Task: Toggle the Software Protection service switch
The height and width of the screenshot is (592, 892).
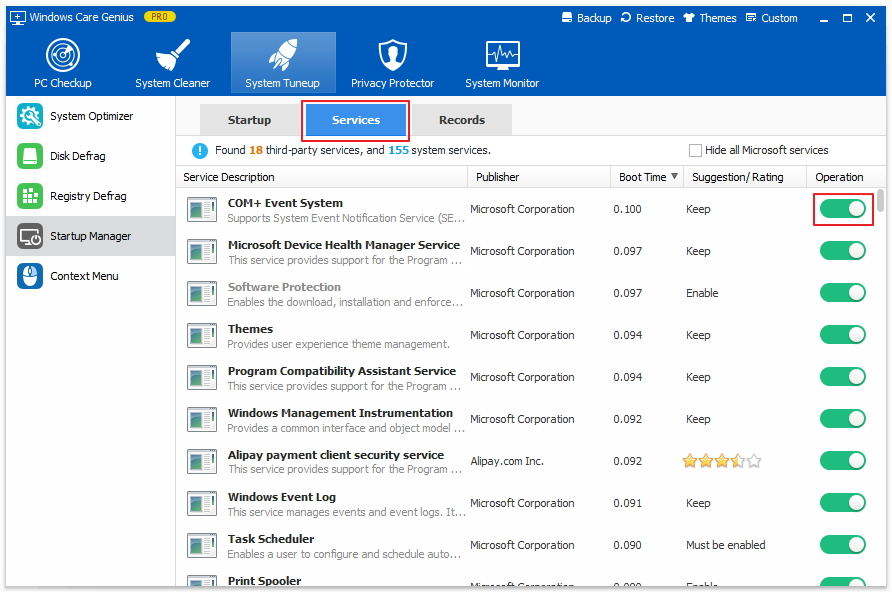Action: [843, 293]
